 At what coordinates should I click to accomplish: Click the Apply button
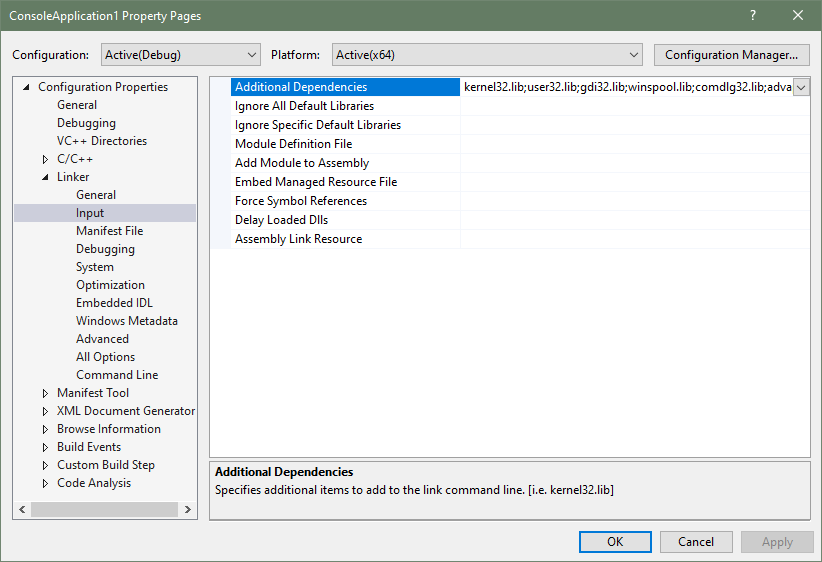point(777,542)
